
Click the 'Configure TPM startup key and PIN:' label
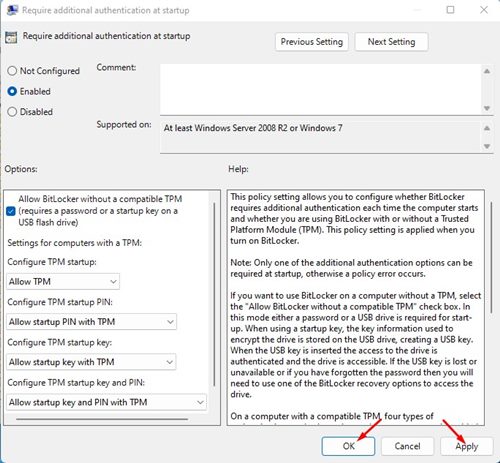click(x=76, y=383)
